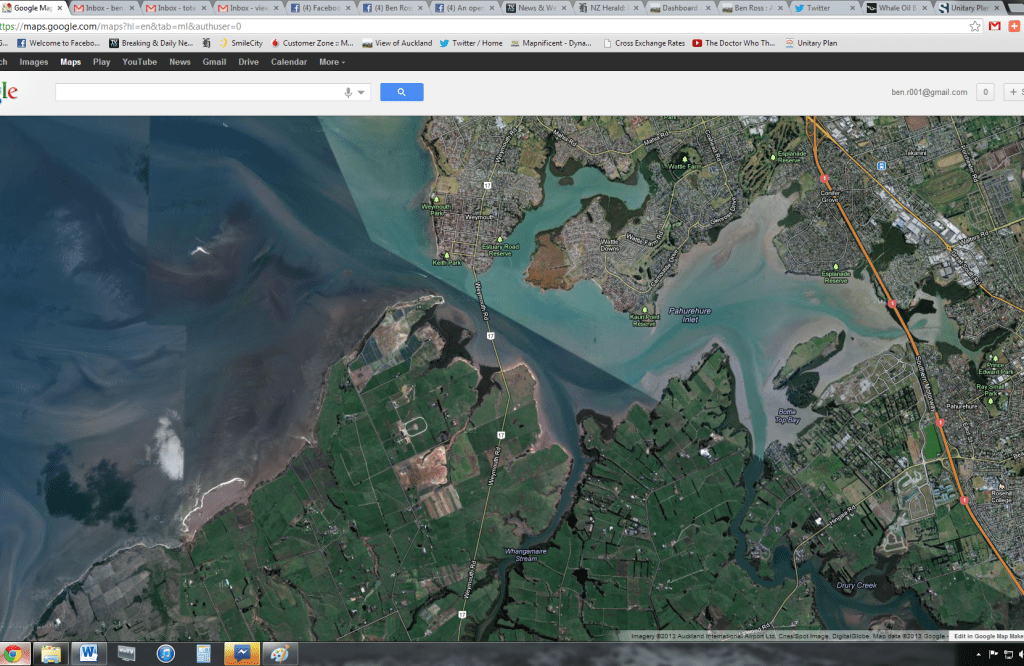The width and height of the screenshot is (1024, 666).
Task: Open the Cross Exchange Rates bookmark
Action: click(x=645, y=43)
